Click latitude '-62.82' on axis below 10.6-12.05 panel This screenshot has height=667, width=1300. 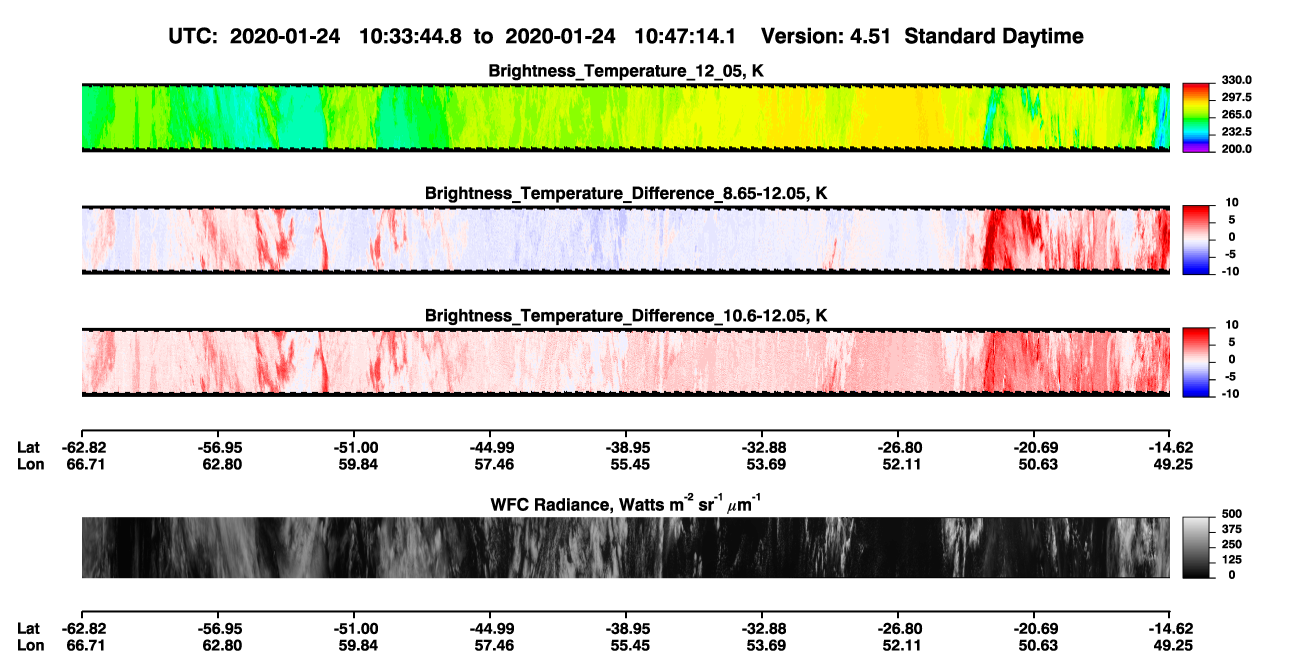pos(84,447)
